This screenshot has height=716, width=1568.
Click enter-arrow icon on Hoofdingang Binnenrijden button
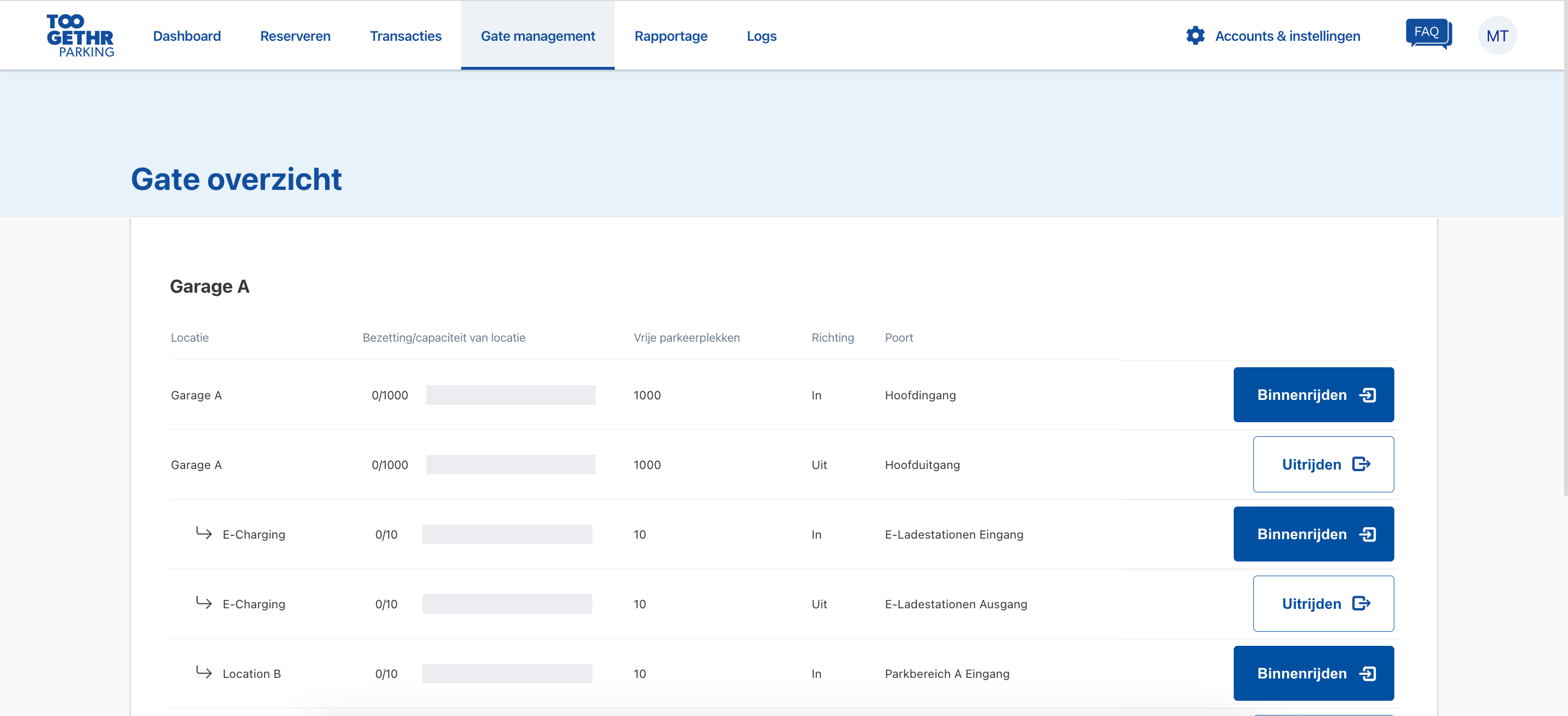(x=1368, y=395)
